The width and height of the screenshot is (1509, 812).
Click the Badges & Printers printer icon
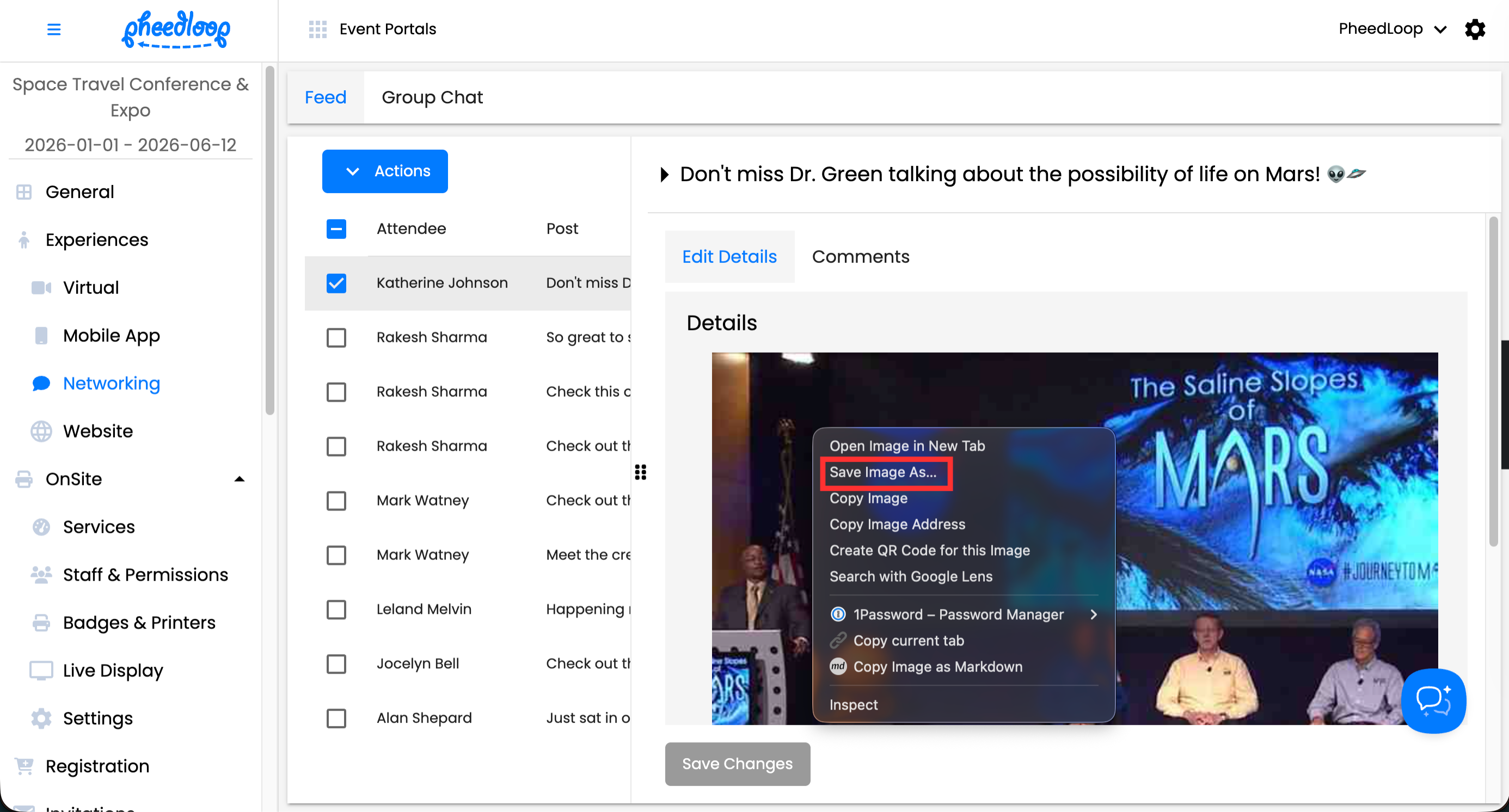41,622
